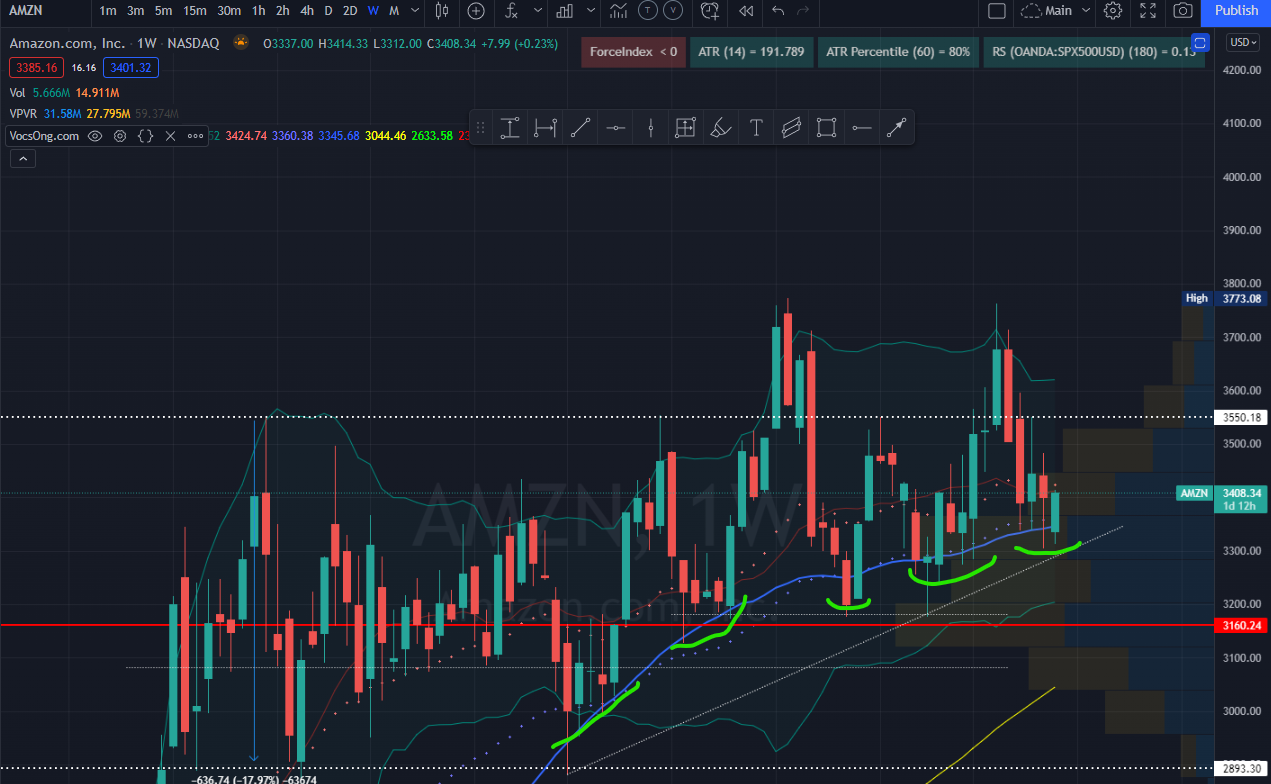Toggle fullscreen mode for the chart
This screenshot has height=784, width=1271.
1148,11
